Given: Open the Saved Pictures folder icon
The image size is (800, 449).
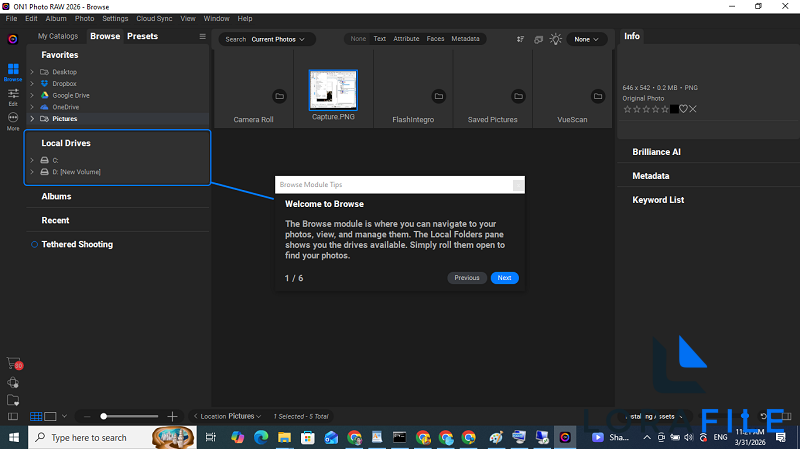Looking at the screenshot, I should pyautogui.click(x=518, y=96).
